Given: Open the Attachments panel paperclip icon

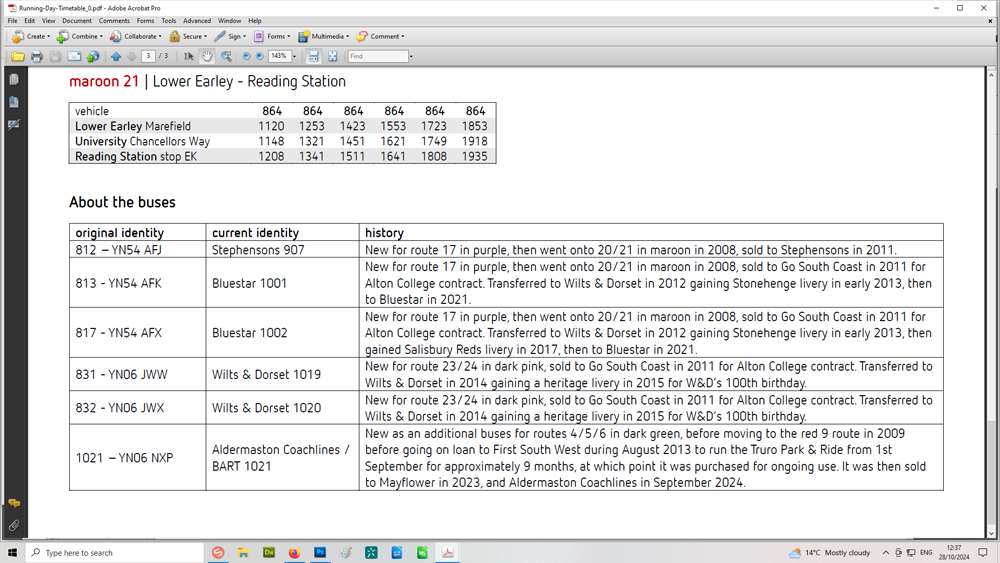Looking at the screenshot, I should (x=14, y=525).
